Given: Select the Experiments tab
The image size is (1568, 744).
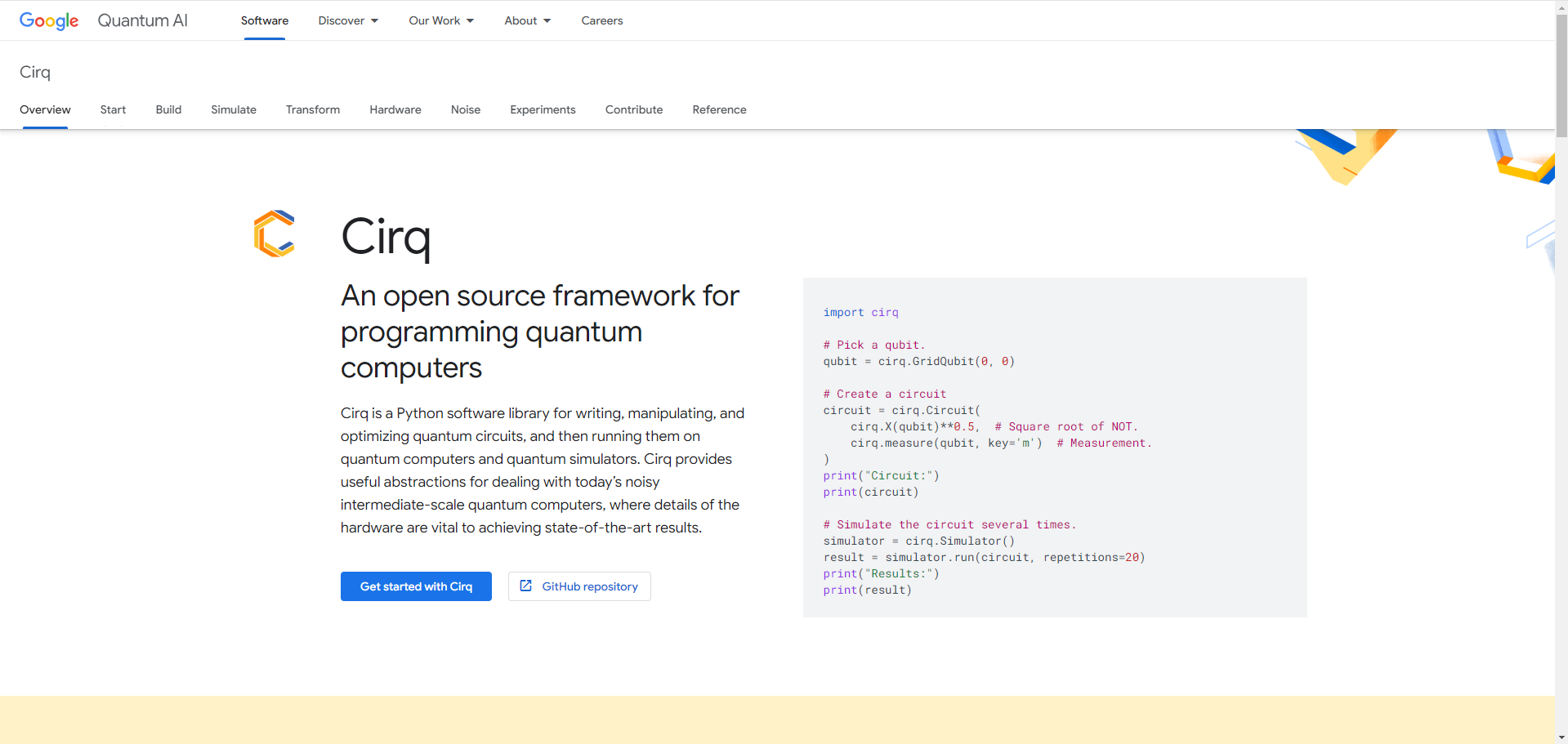Looking at the screenshot, I should pos(543,109).
